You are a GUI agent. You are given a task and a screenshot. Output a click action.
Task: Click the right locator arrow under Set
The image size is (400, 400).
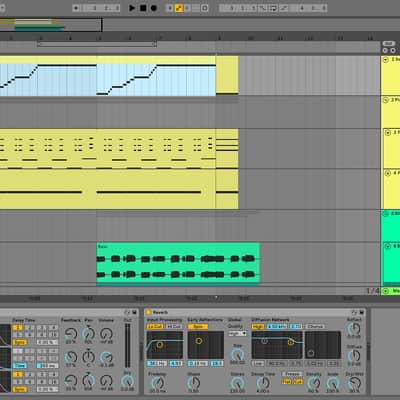393,50
